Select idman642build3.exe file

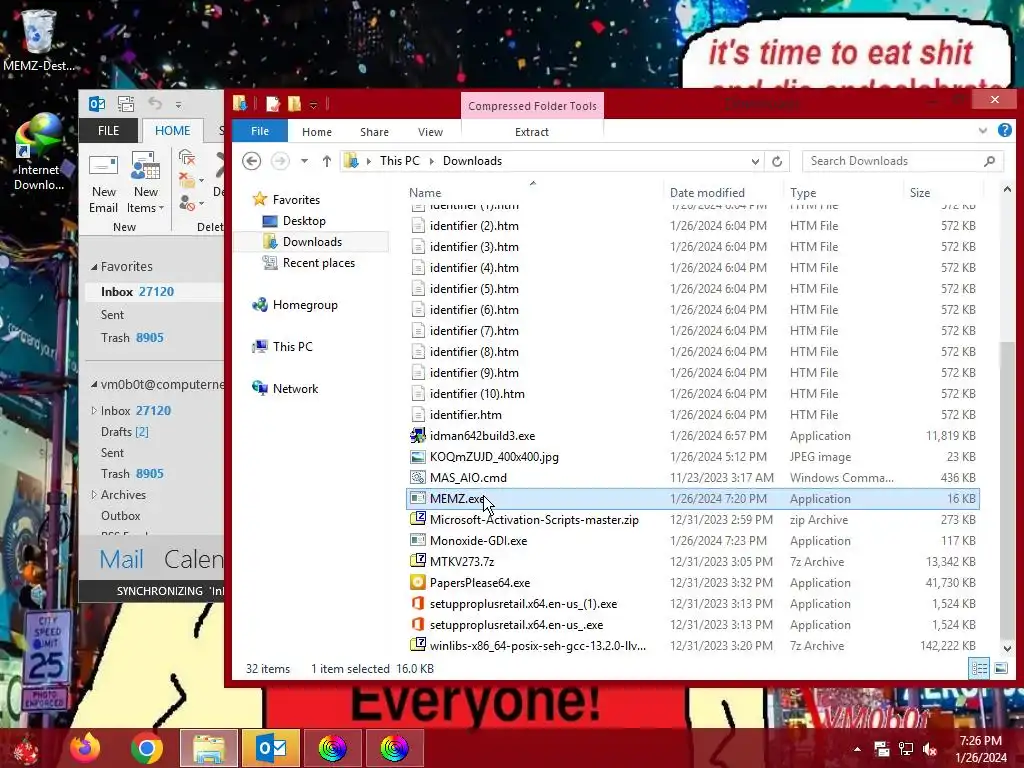pyautogui.click(x=482, y=436)
